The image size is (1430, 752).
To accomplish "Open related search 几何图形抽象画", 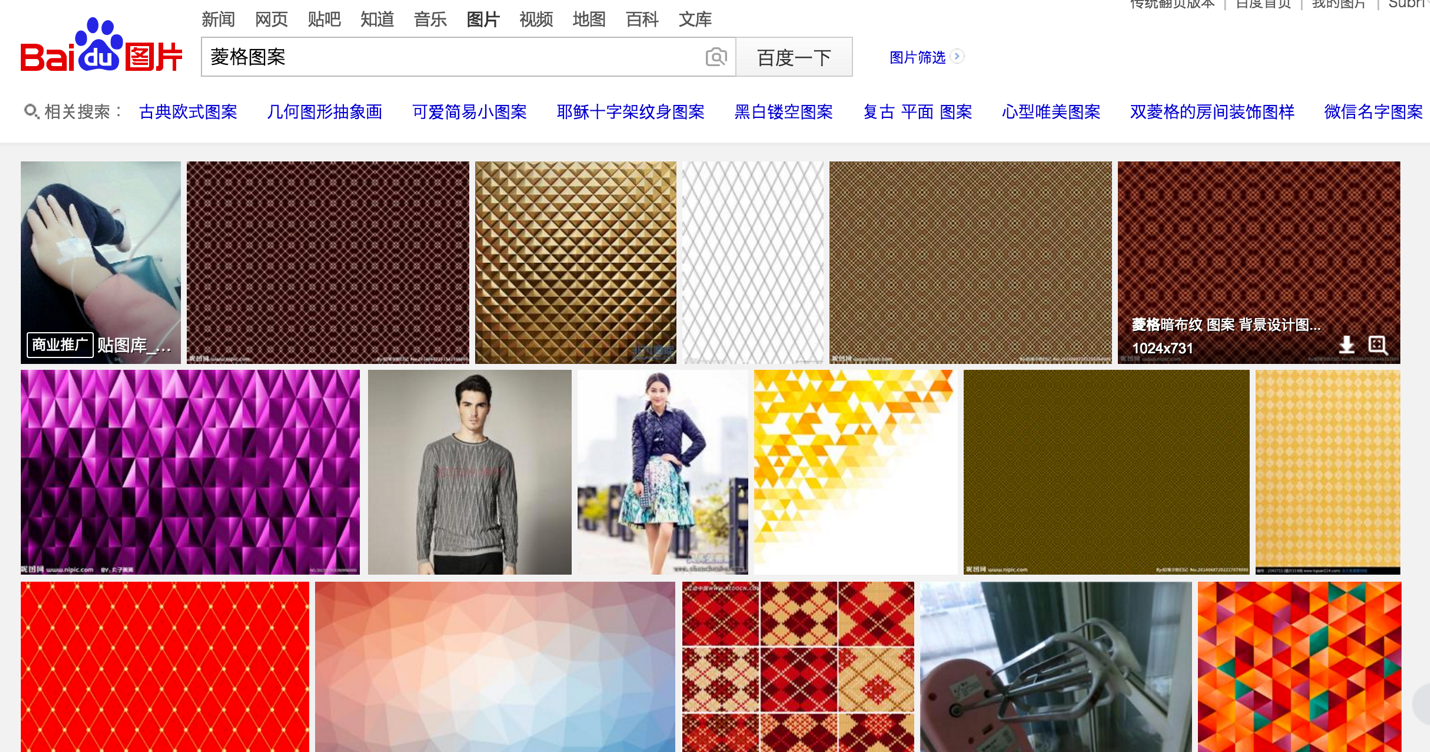I will [325, 112].
